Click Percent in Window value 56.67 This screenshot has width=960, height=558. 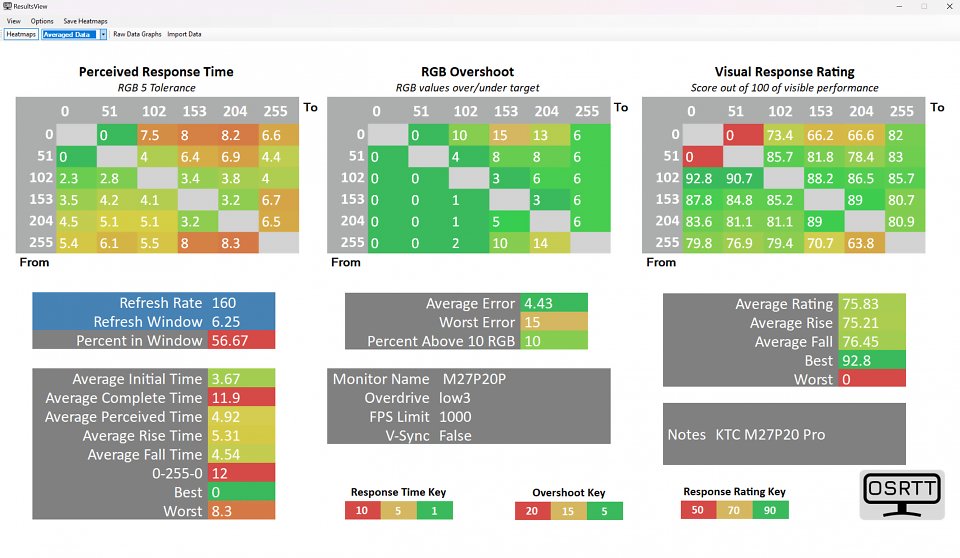coord(241,341)
